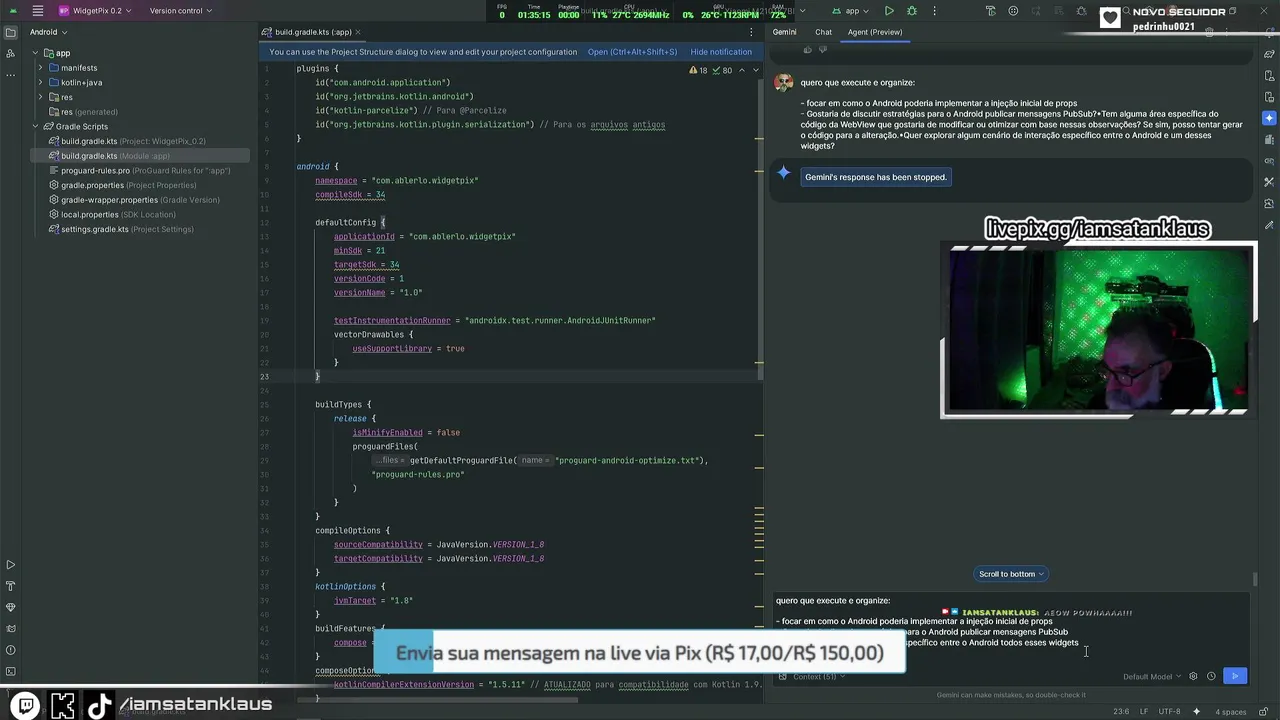Switch to the Chat tab
Image resolution: width=1280 pixels, height=720 pixels.
(x=823, y=32)
